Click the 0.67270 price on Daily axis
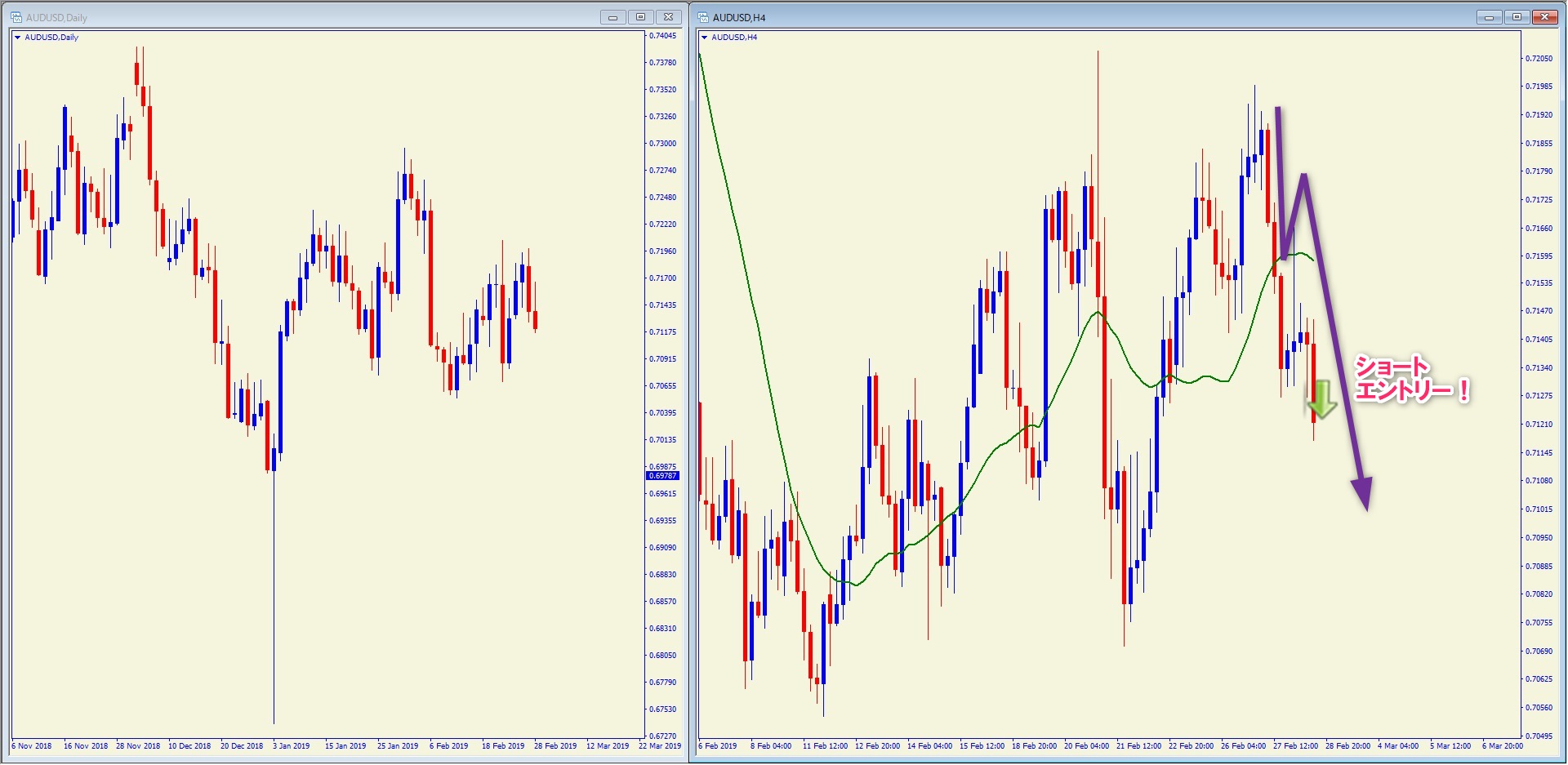 tap(662, 736)
